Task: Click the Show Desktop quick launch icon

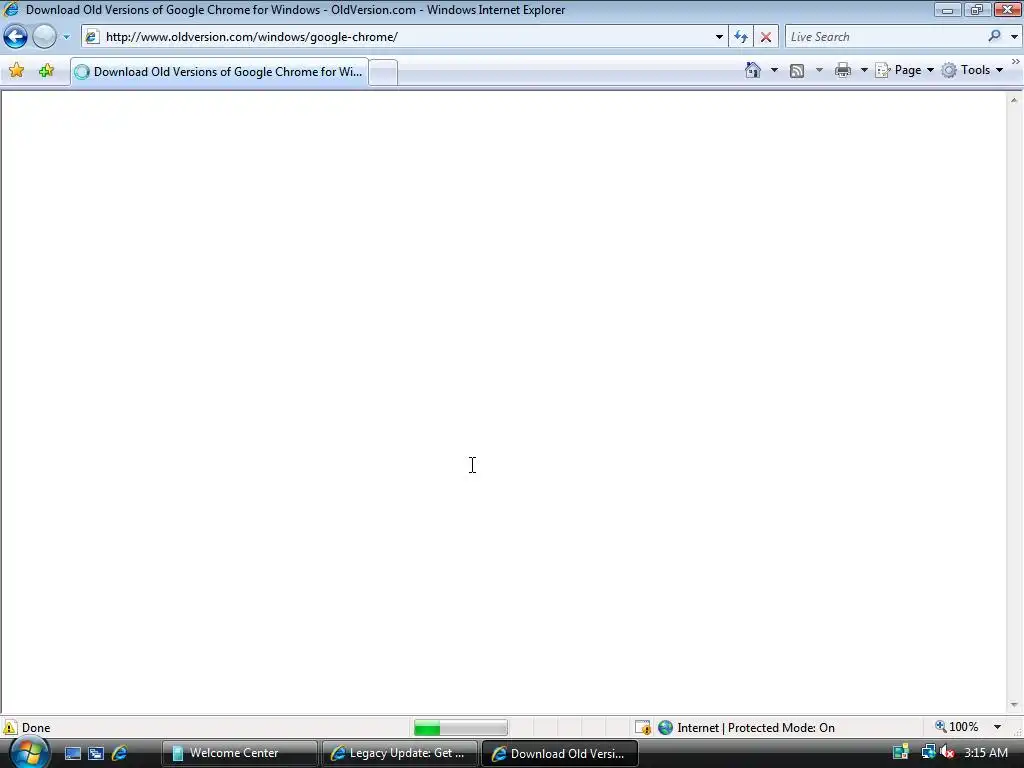Action: (x=72, y=754)
